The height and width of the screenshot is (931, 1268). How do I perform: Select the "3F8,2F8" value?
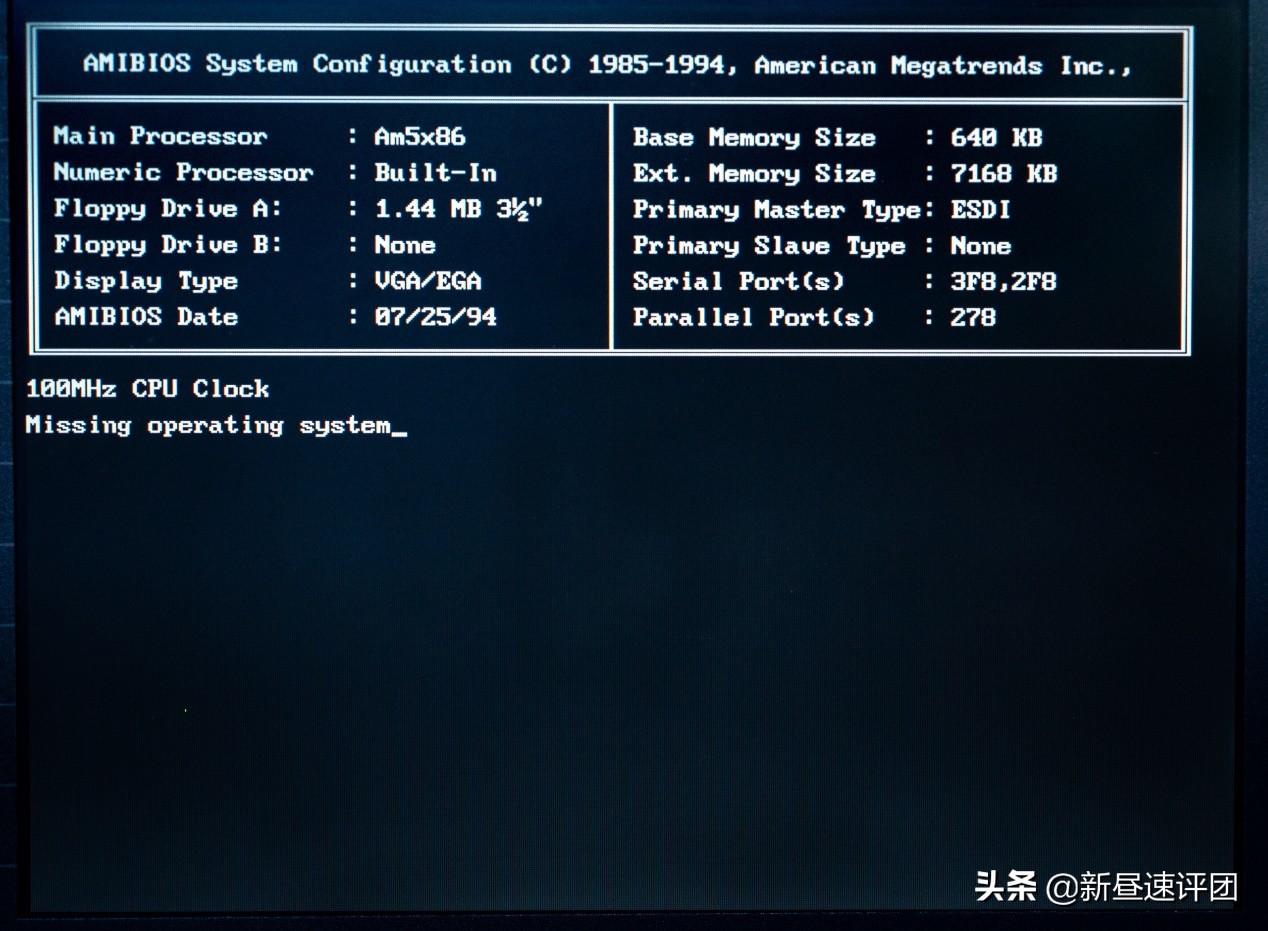[x=1003, y=282]
